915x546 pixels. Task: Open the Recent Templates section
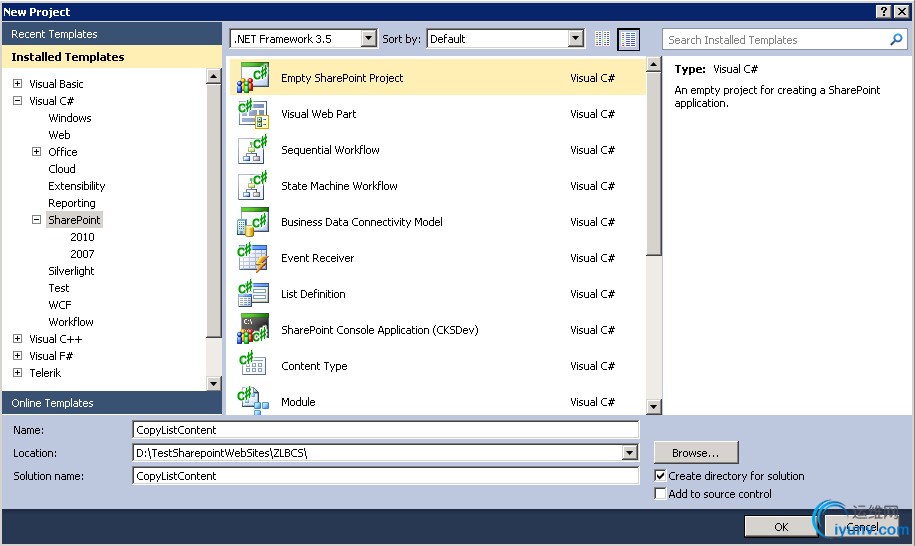click(111, 34)
